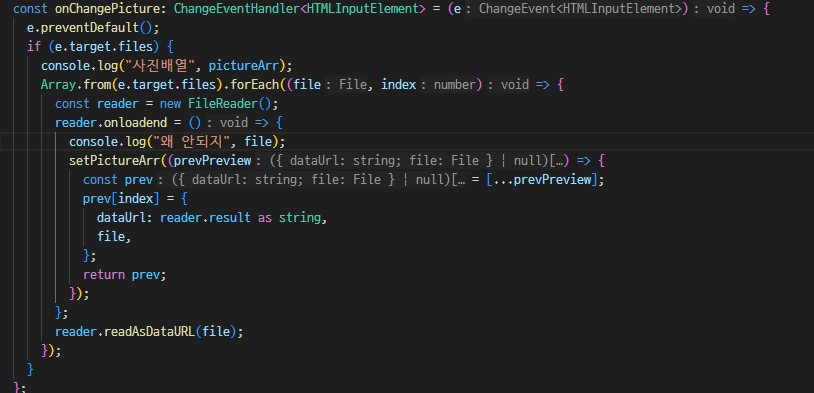This screenshot has height=393, width=814.
Task: Click the FileReader constructor name
Action: [223, 104]
